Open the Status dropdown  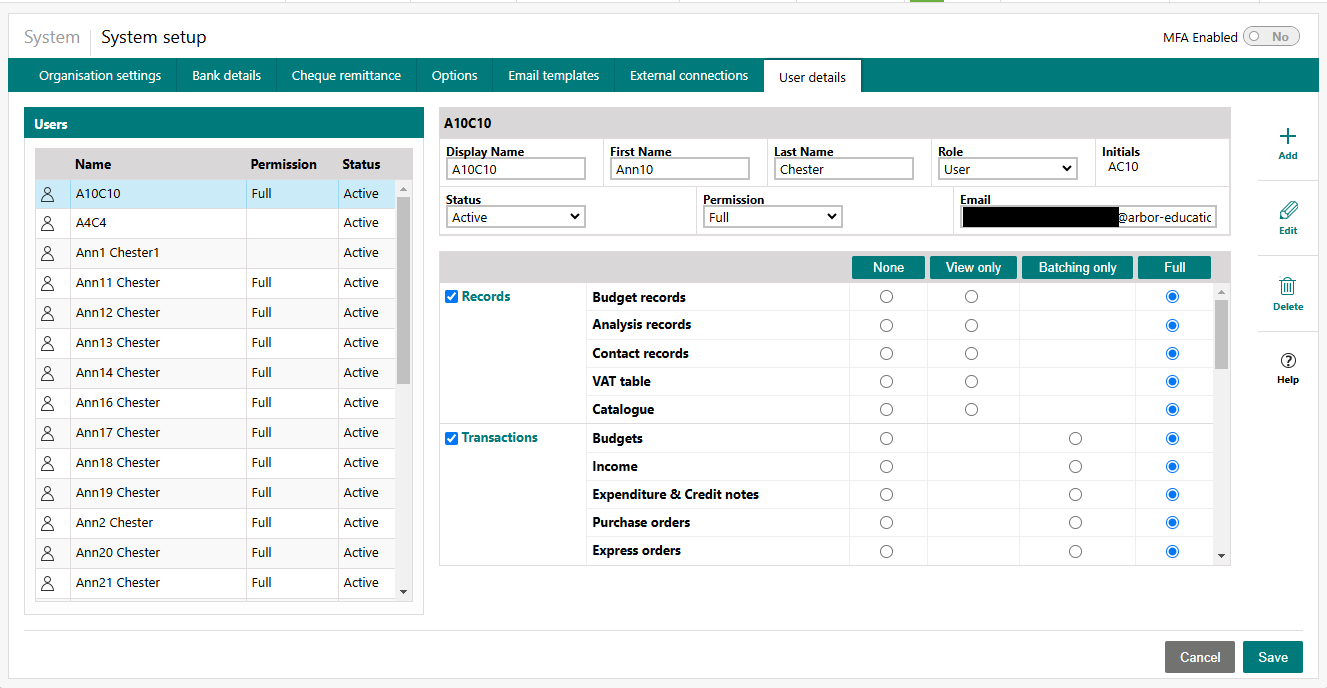(516, 217)
